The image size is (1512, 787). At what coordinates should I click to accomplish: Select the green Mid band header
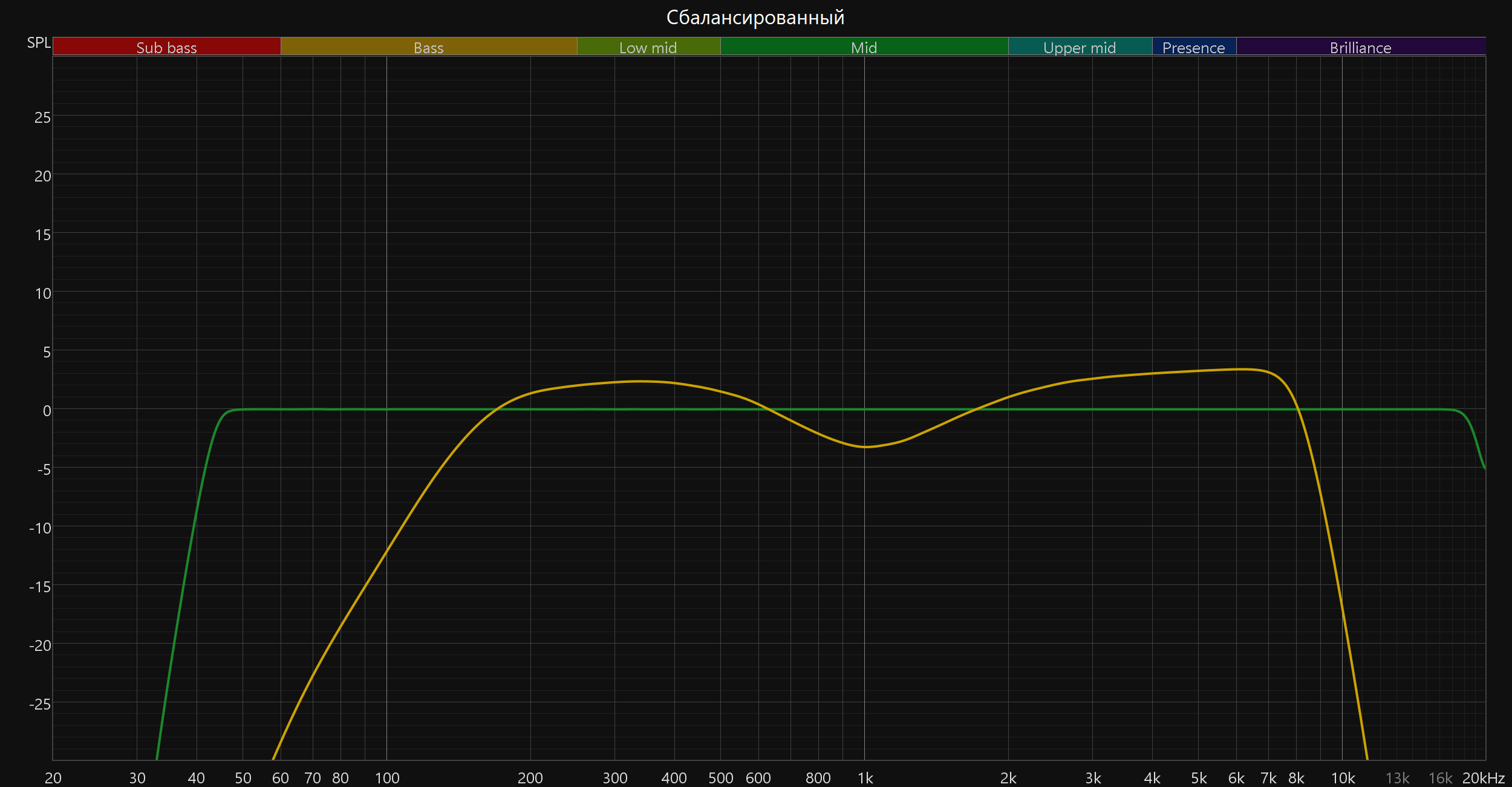[x=864, y=47]
